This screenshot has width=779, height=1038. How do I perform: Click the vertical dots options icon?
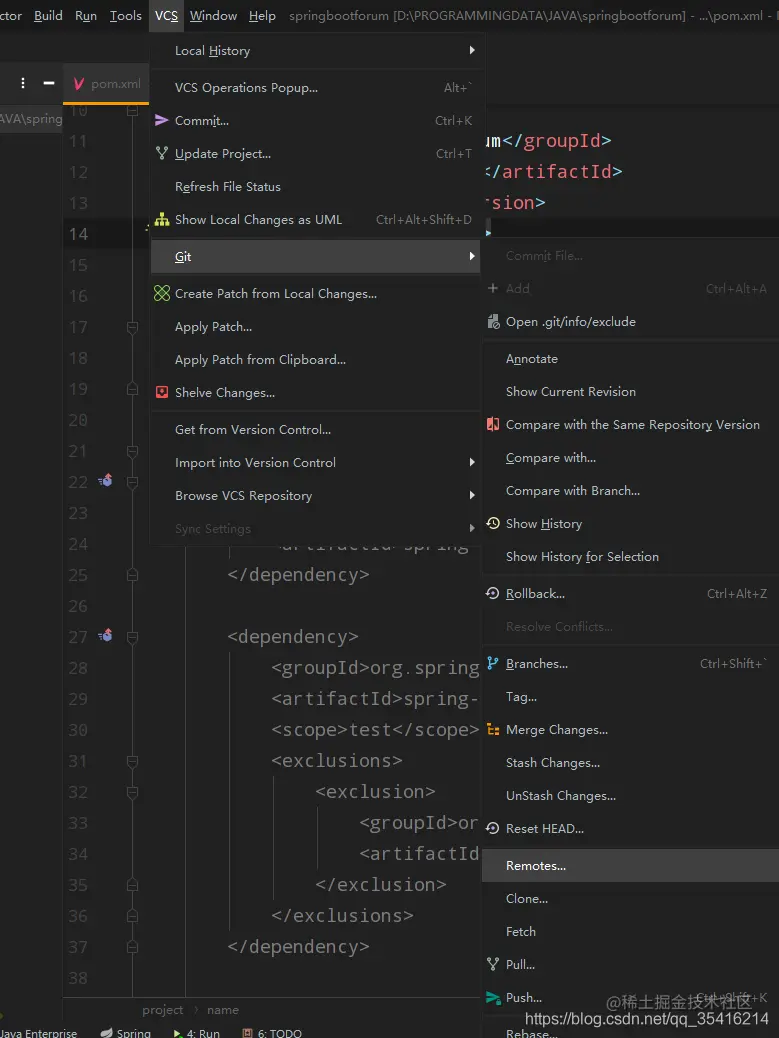coord(23,83)
